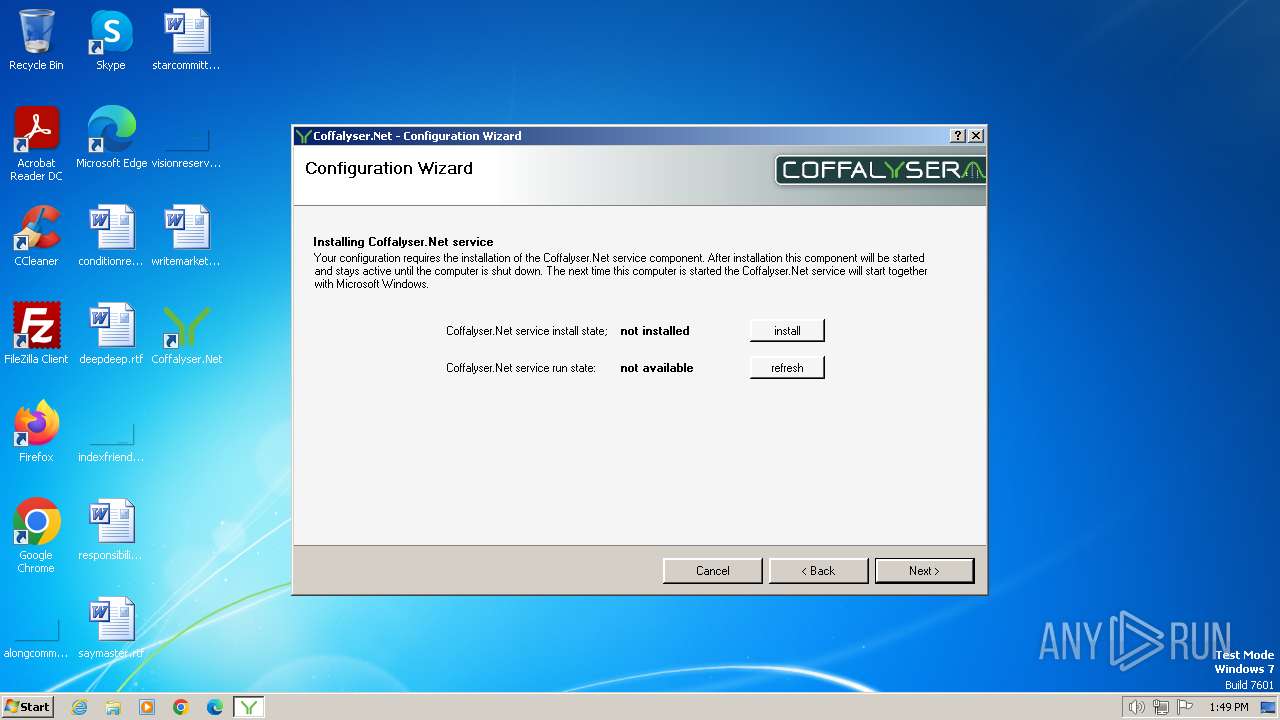
Task: Click the Coffalyser logo banner
Action: (x=880, y=170)
